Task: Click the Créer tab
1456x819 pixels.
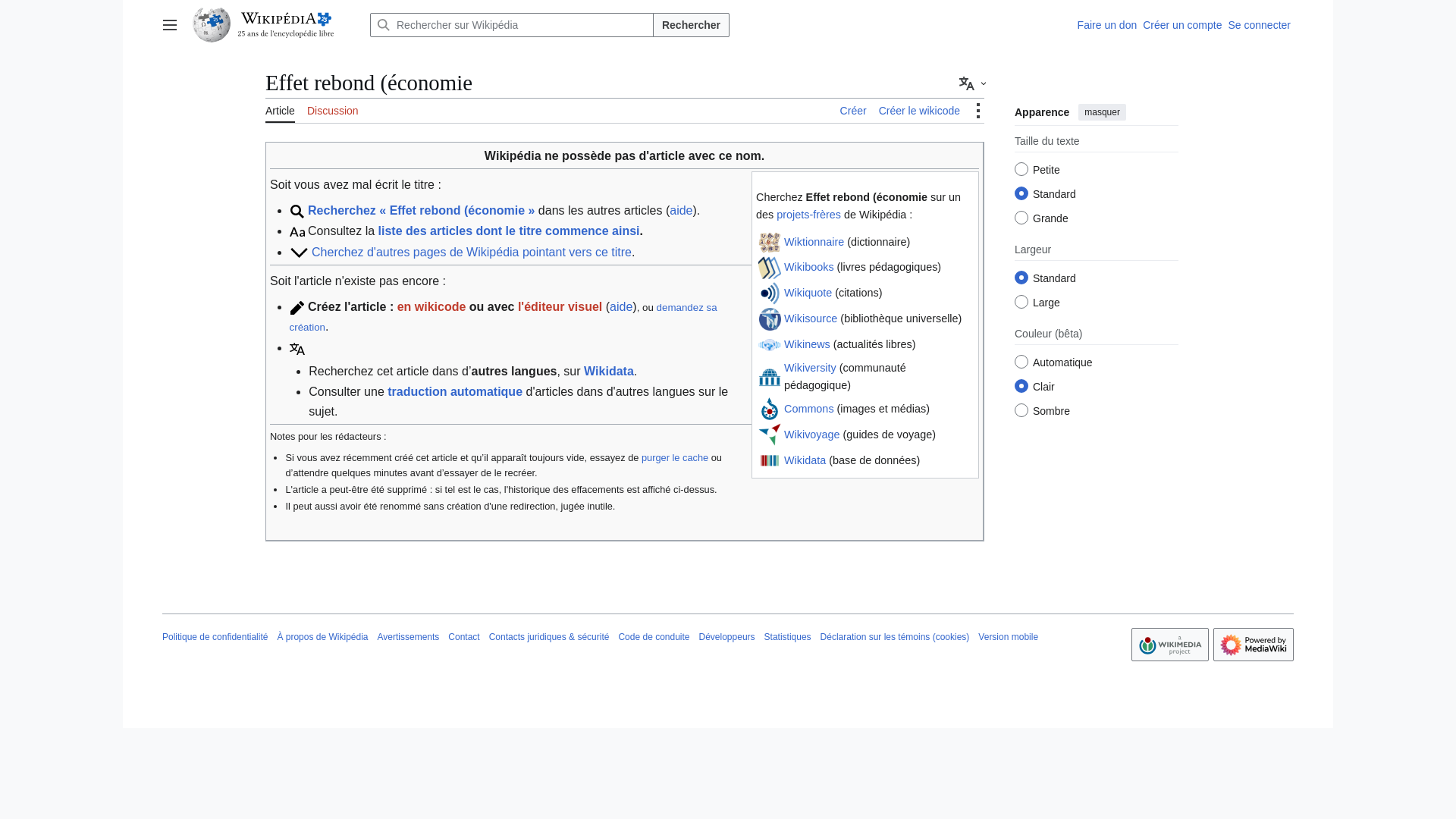Action: coord(853,111)
